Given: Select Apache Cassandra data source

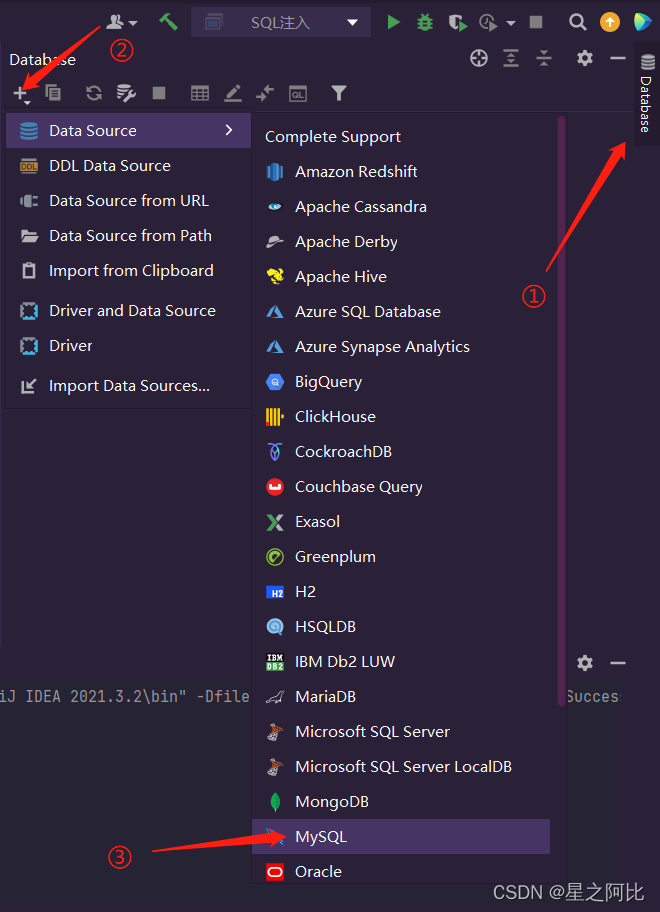Looking at the screenshot, I should 401,206.
